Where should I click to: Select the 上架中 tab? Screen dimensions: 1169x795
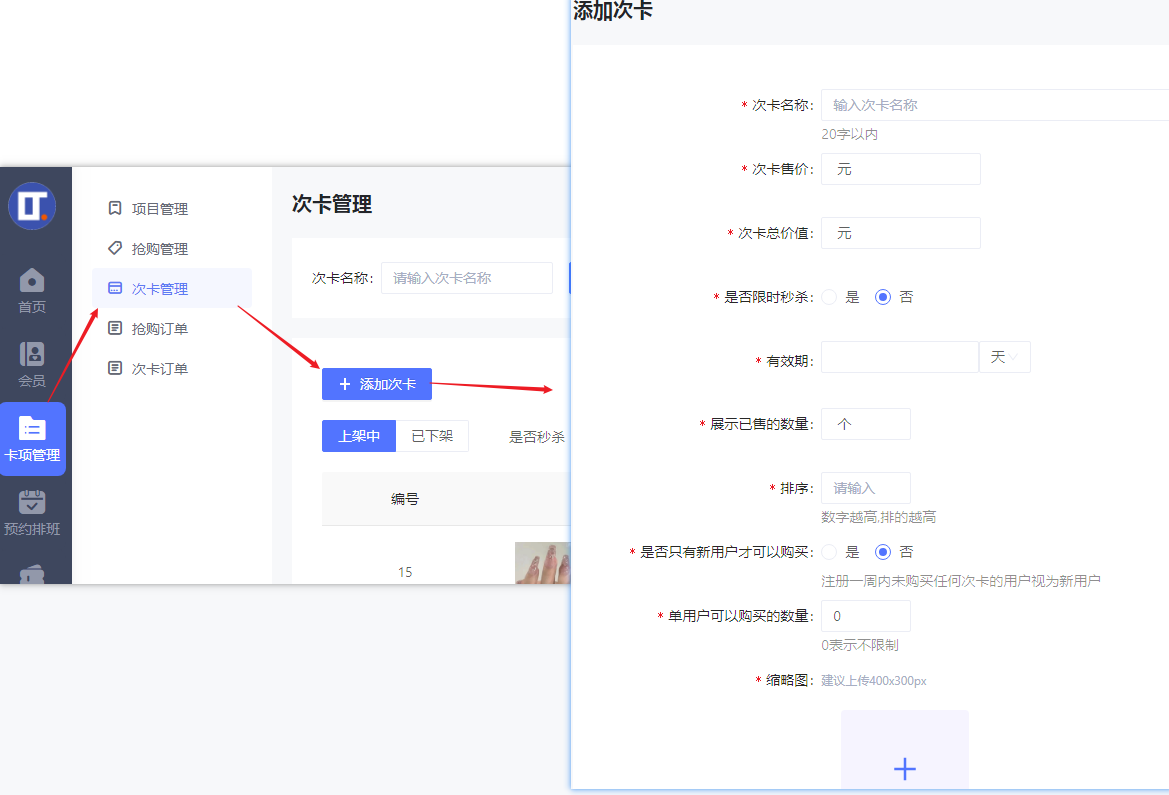pos(358,435)
